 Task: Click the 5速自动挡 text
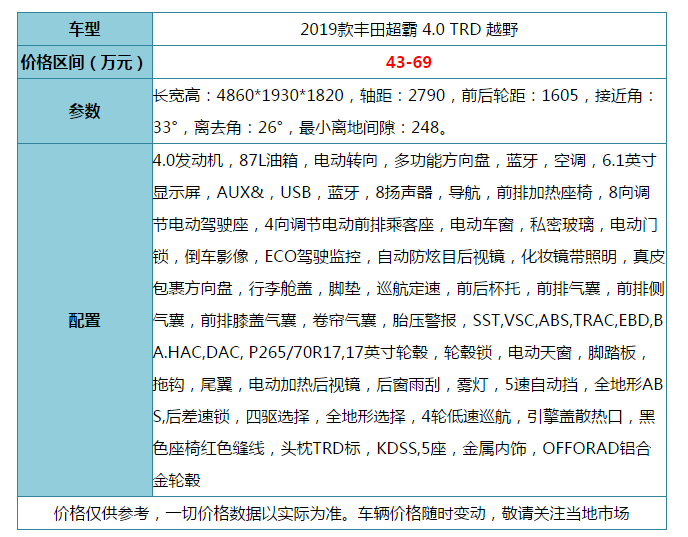(541, 385)
